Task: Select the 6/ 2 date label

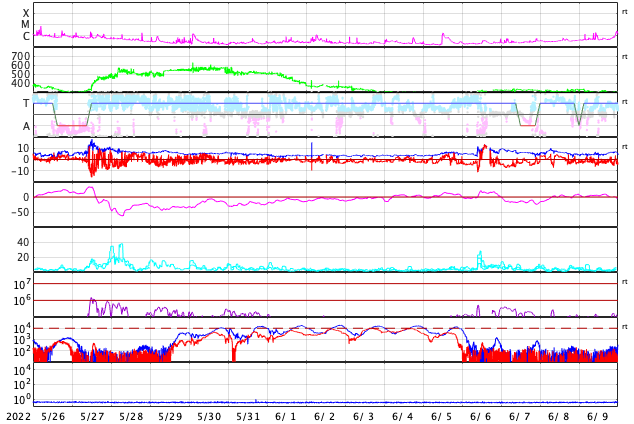Action: (325, 417)
